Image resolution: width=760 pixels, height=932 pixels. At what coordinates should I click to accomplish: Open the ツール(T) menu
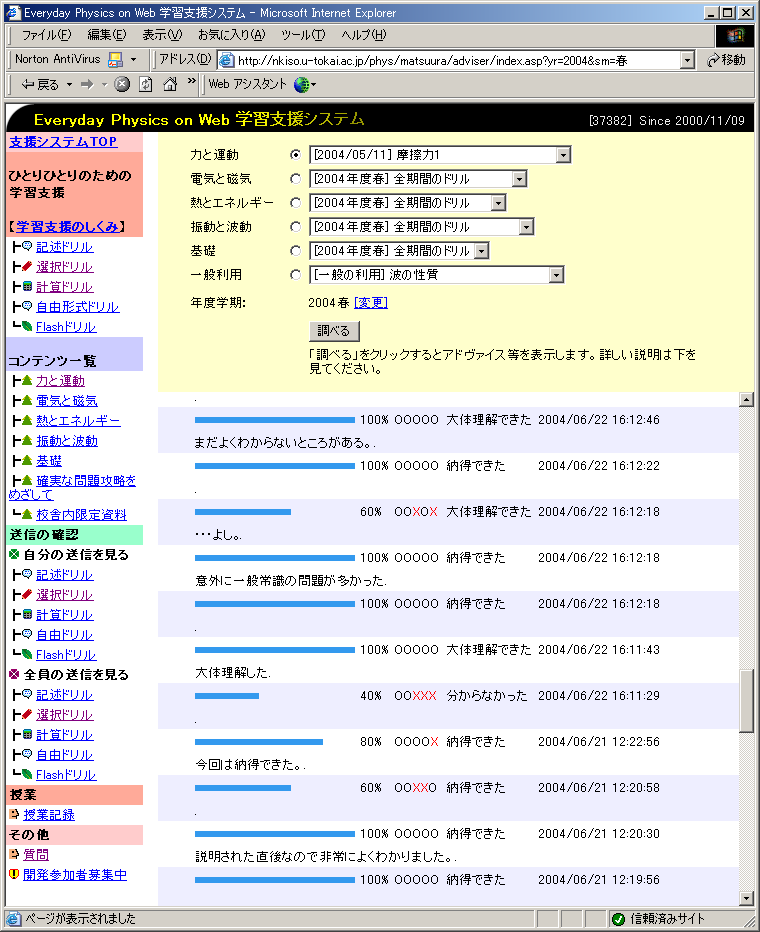pos(303,35)
